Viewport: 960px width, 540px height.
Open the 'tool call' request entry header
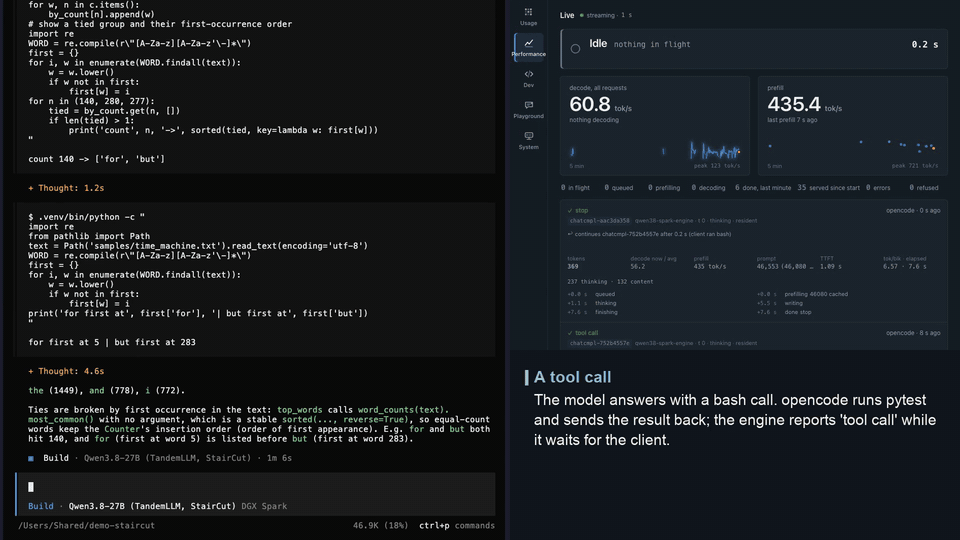pyautogui.click(x=754, y=333)
